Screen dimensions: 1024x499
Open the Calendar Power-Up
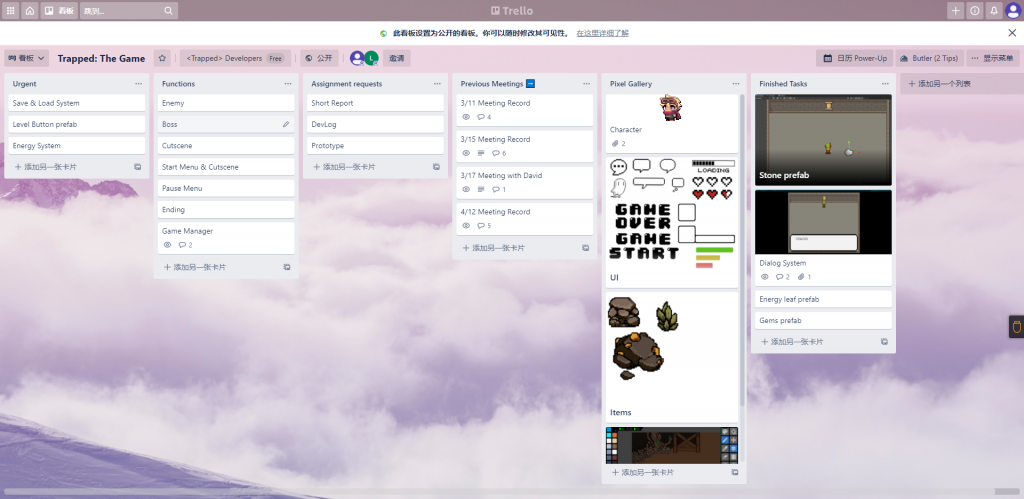pos(854,58)
